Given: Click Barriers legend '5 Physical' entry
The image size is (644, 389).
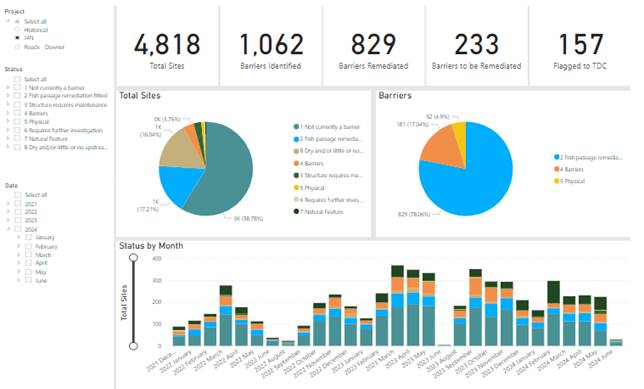Looking at the screenshot, I should (x=569, y=181).
